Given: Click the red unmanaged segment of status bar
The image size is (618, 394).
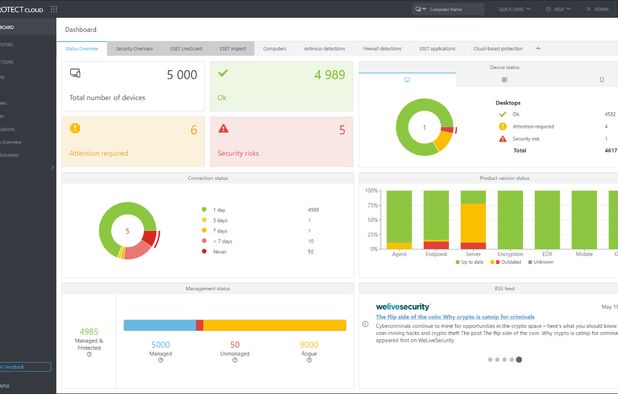Looking at the screenshot, I should coord(199,325).
